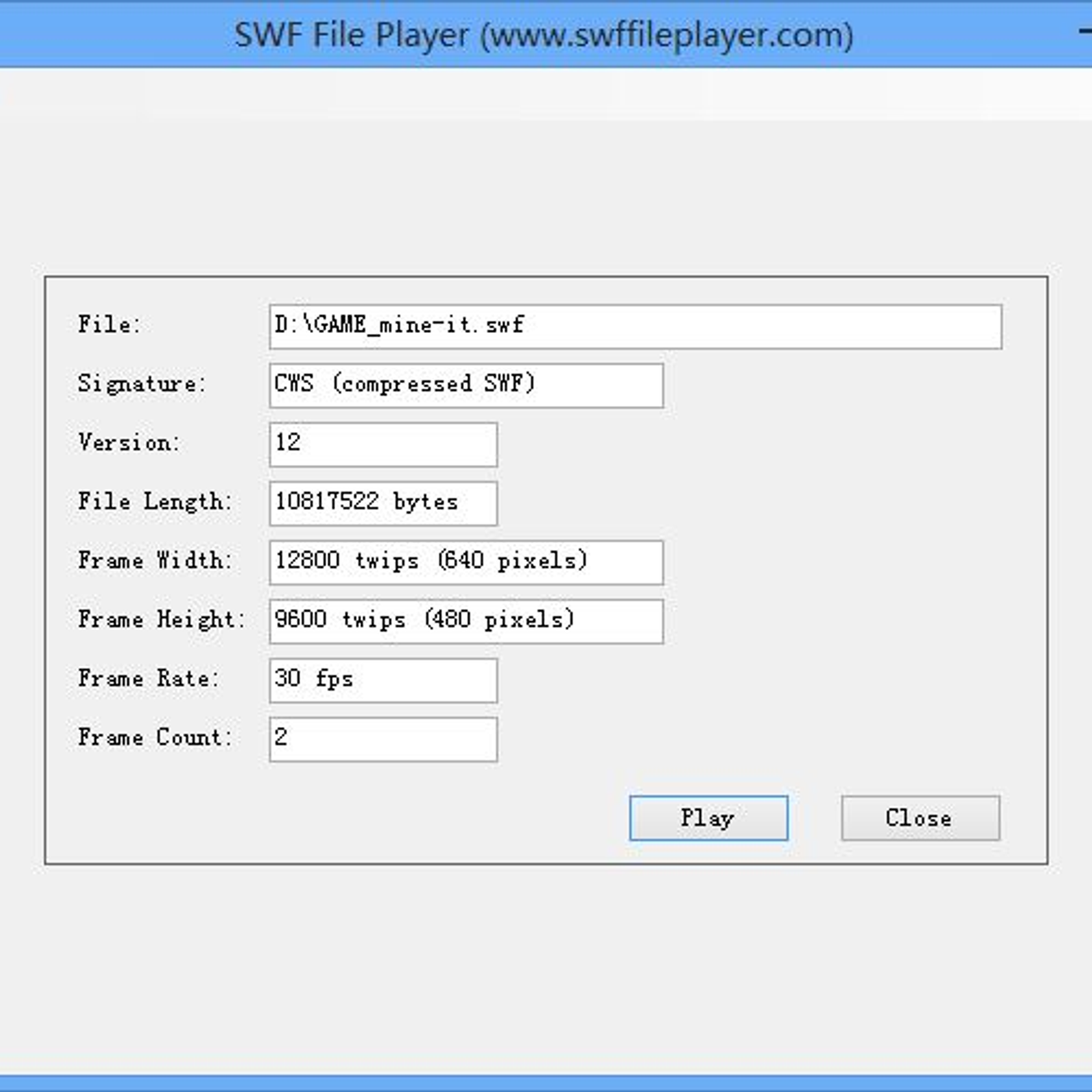Select the Frame Rate field showing 30 fps

point(383,680)
